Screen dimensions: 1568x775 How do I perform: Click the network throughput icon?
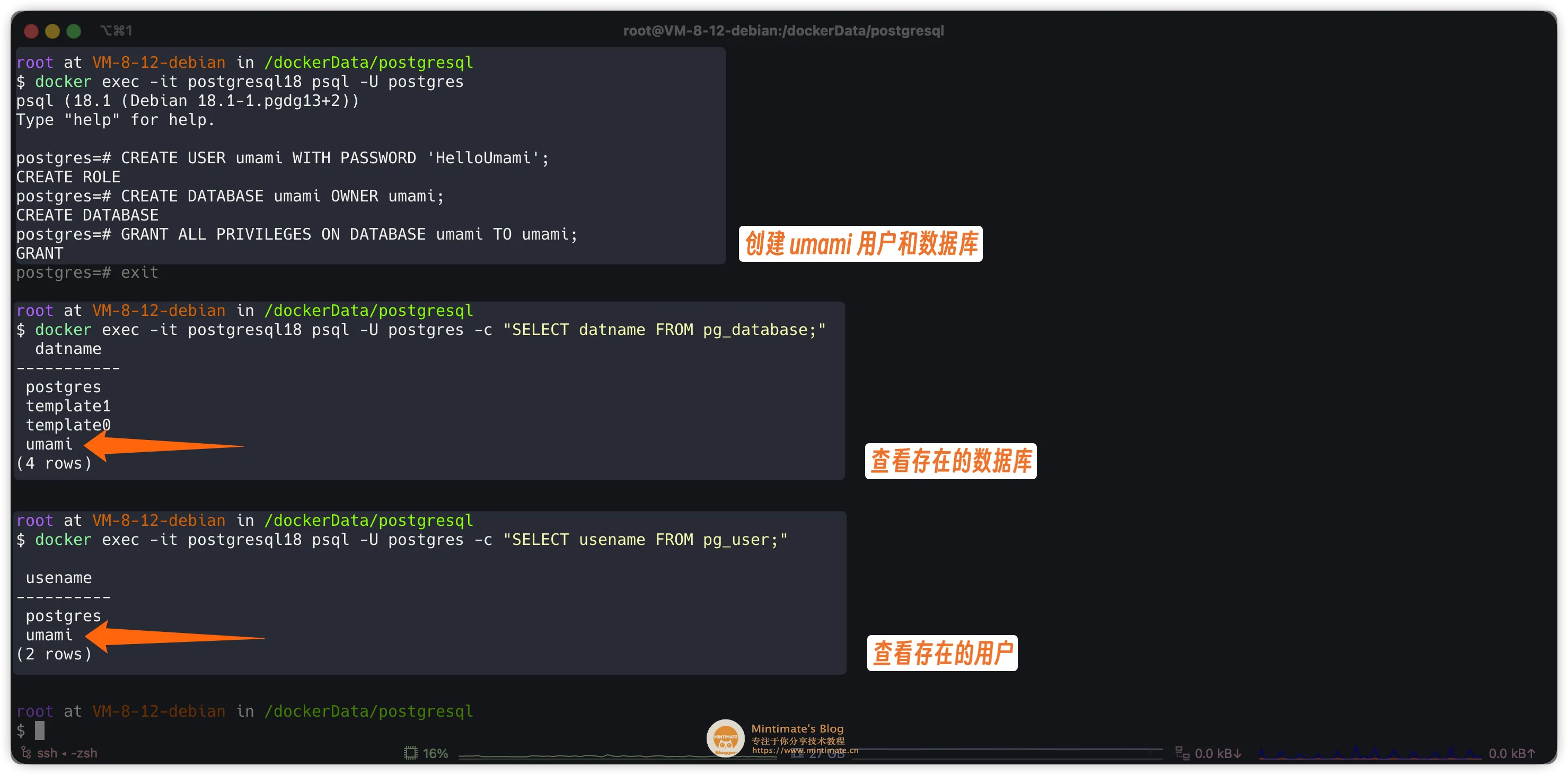(x=1182, y=753)
